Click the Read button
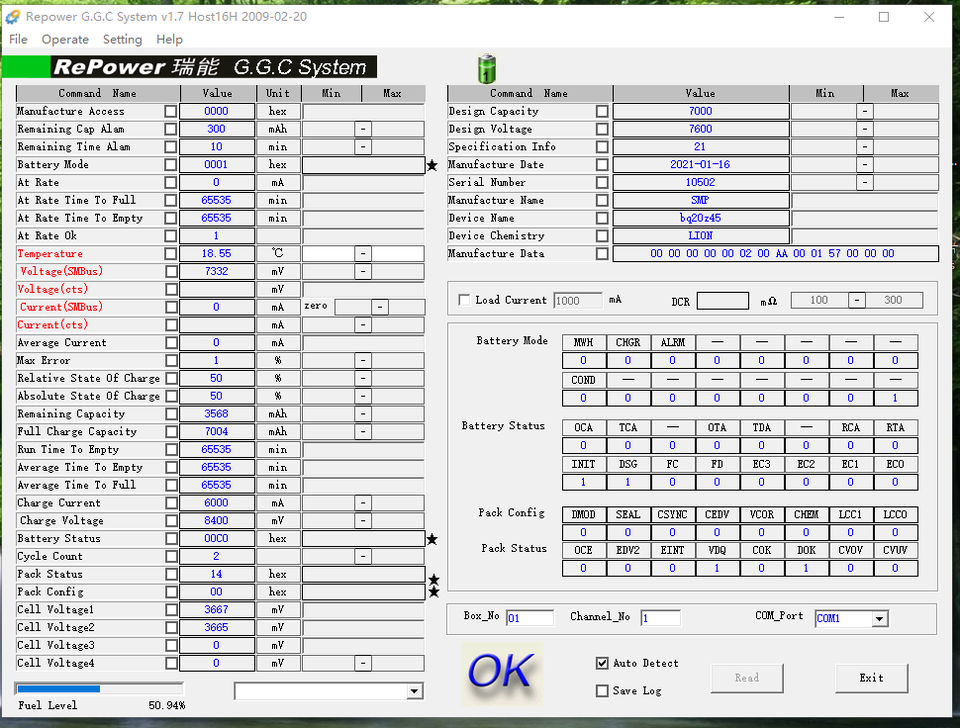This screenshot has height=728, width=960. pos(747,678)
